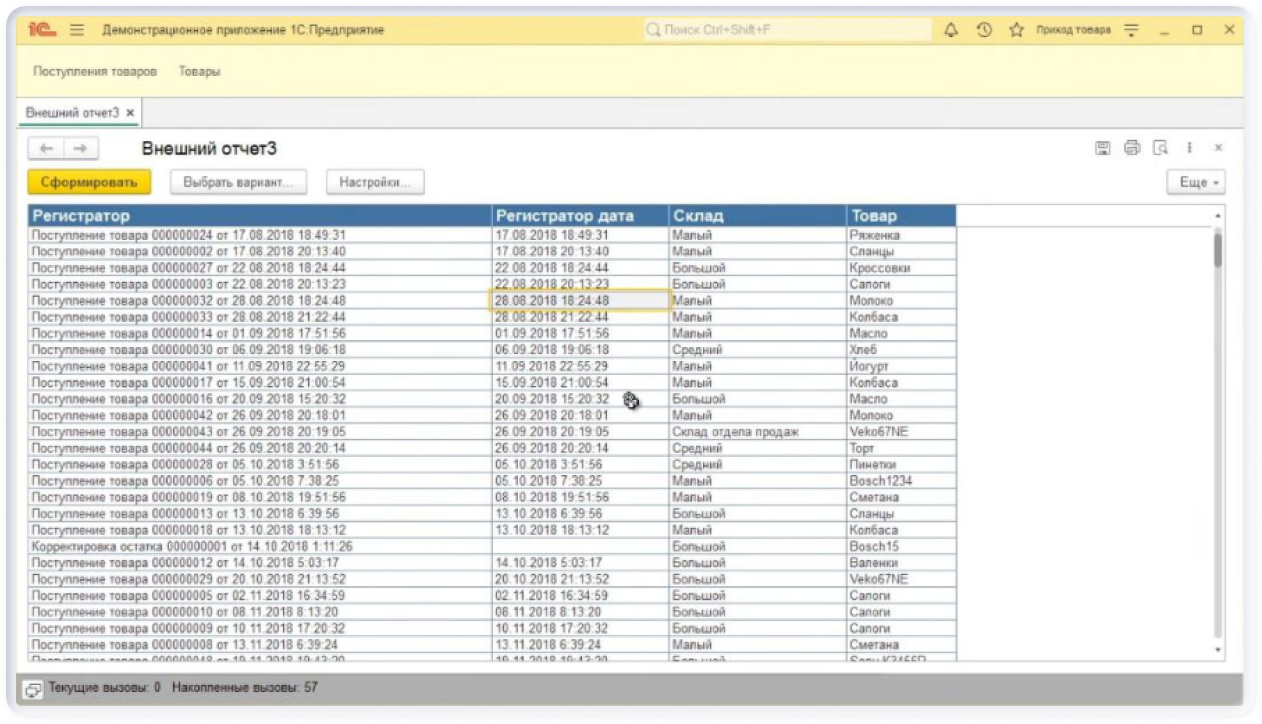Viewport: 1262px width, 724px height.
Task: Open print preview icon
Action: pos(1160,148)
